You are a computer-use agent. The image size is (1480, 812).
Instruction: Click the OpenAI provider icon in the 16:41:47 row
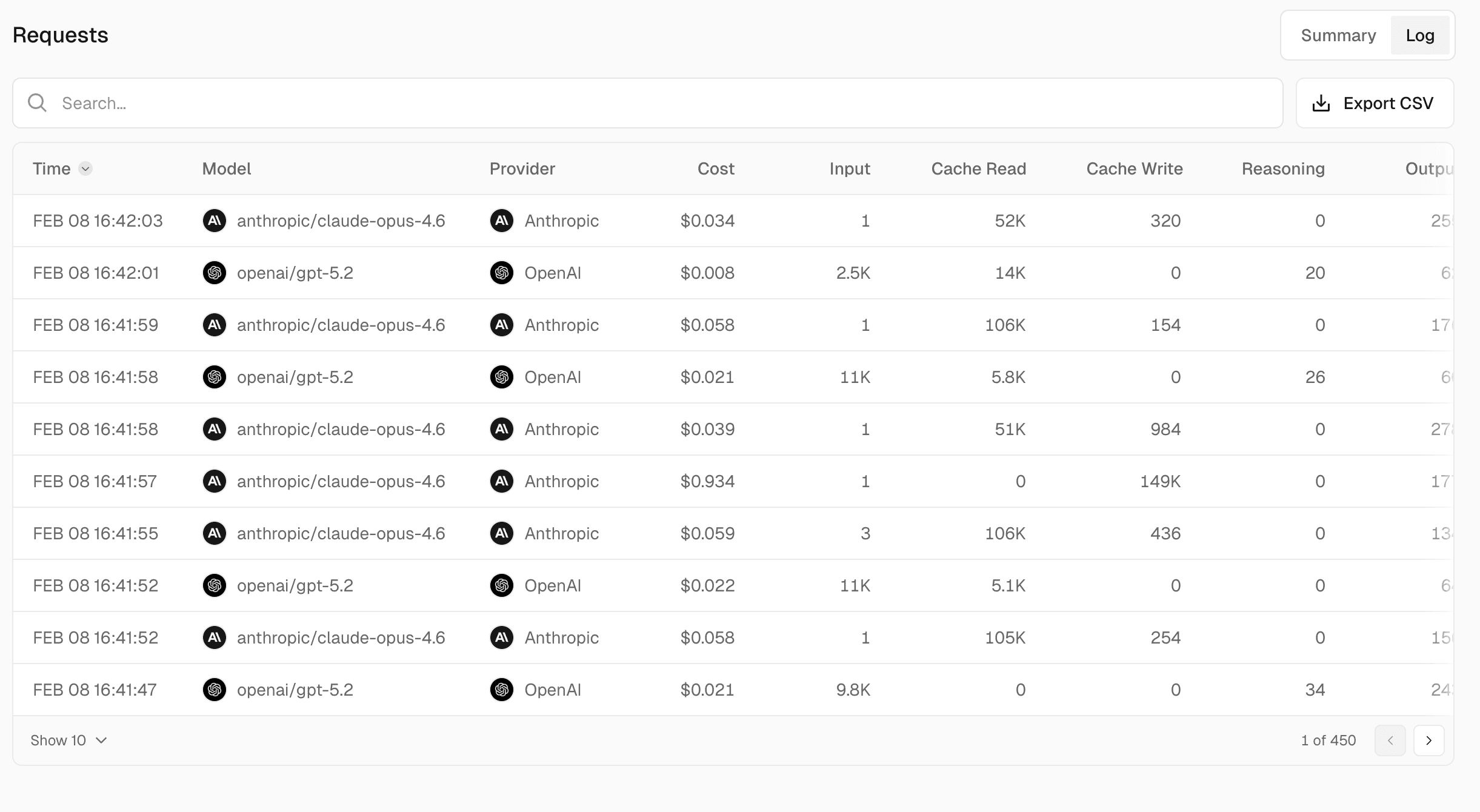point(501,690)
